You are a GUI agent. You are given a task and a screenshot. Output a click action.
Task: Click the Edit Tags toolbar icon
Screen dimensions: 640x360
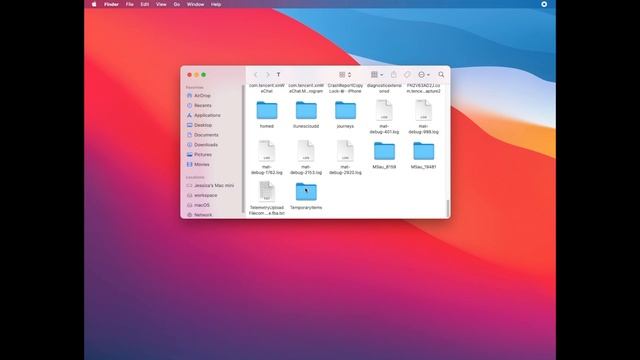(407, 75)
